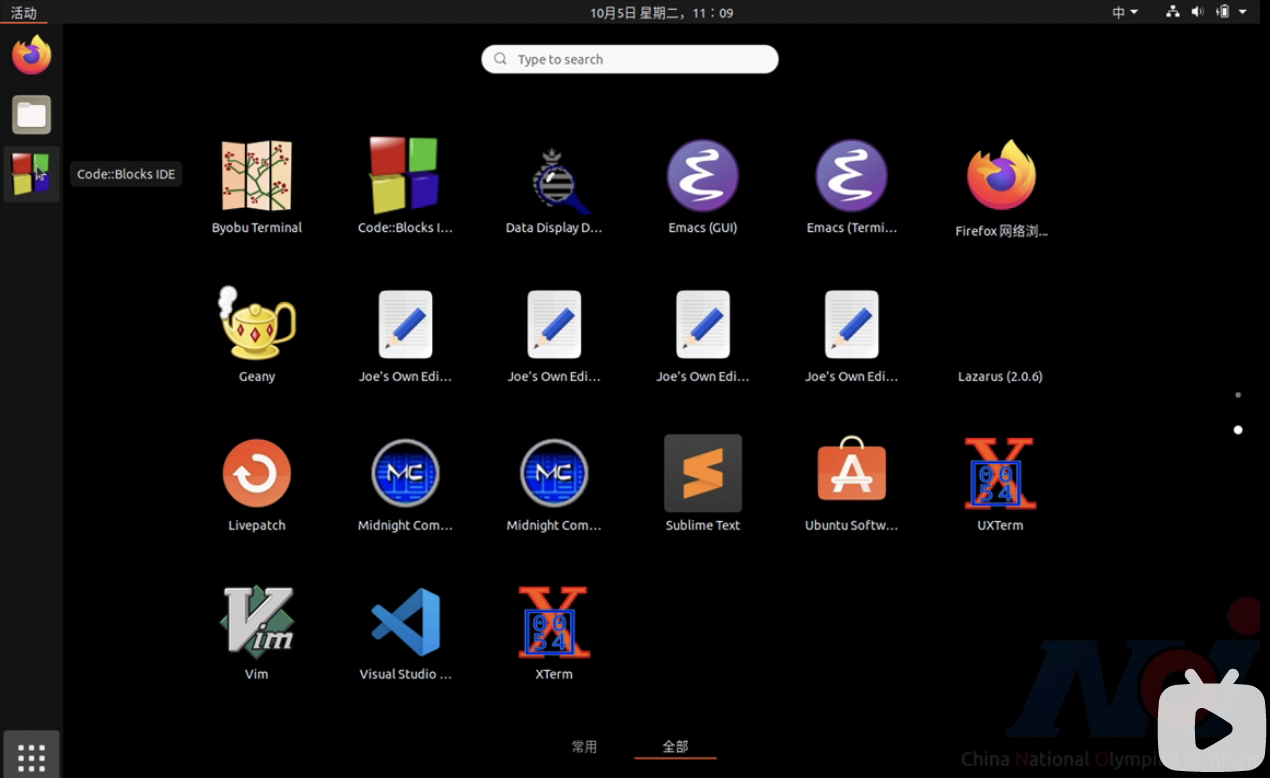Click Firefox in the left dock
Viewport: 1270px width, 778px height.
click(31, 55)
